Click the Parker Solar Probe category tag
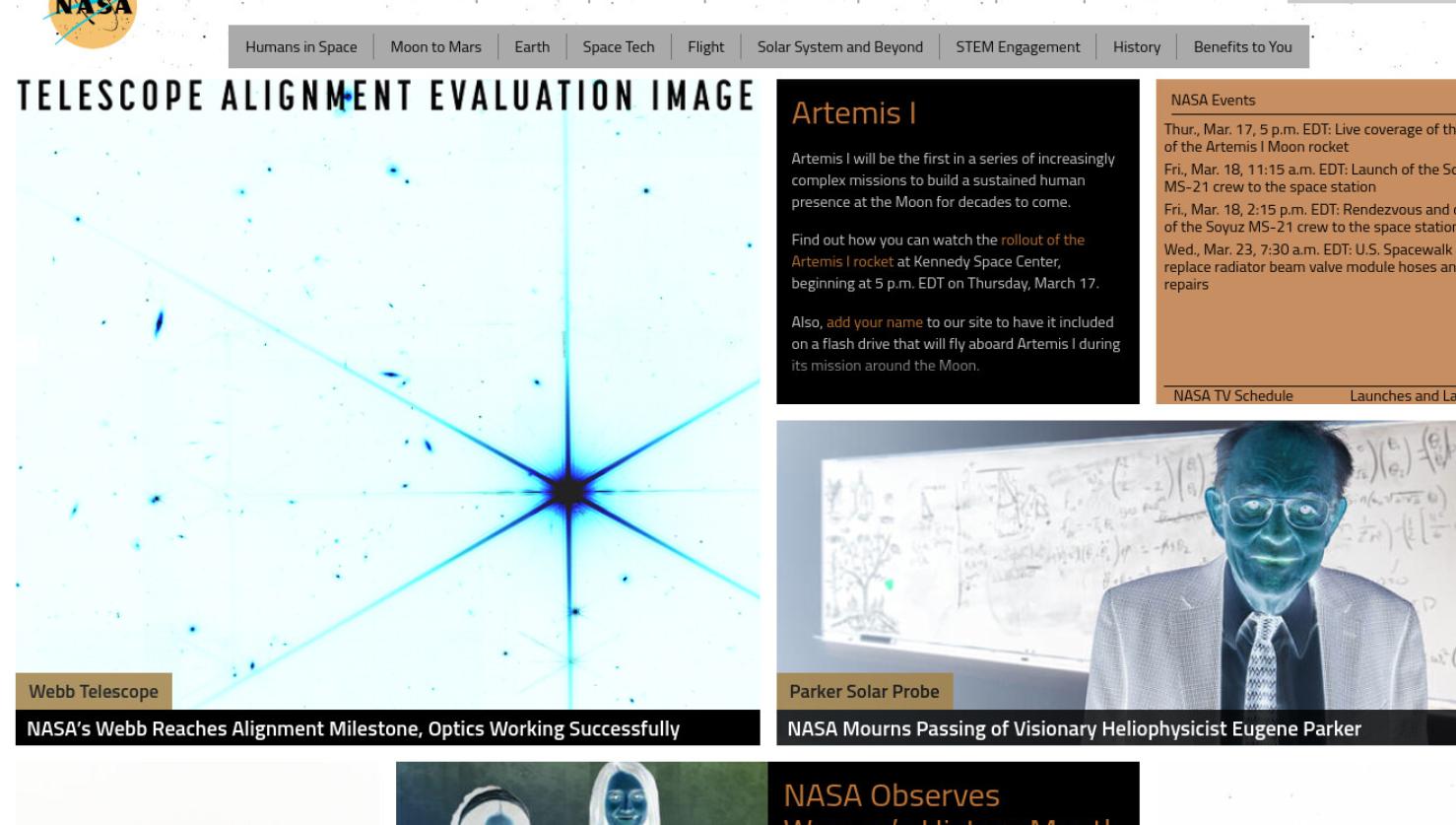 pos(864,691)
